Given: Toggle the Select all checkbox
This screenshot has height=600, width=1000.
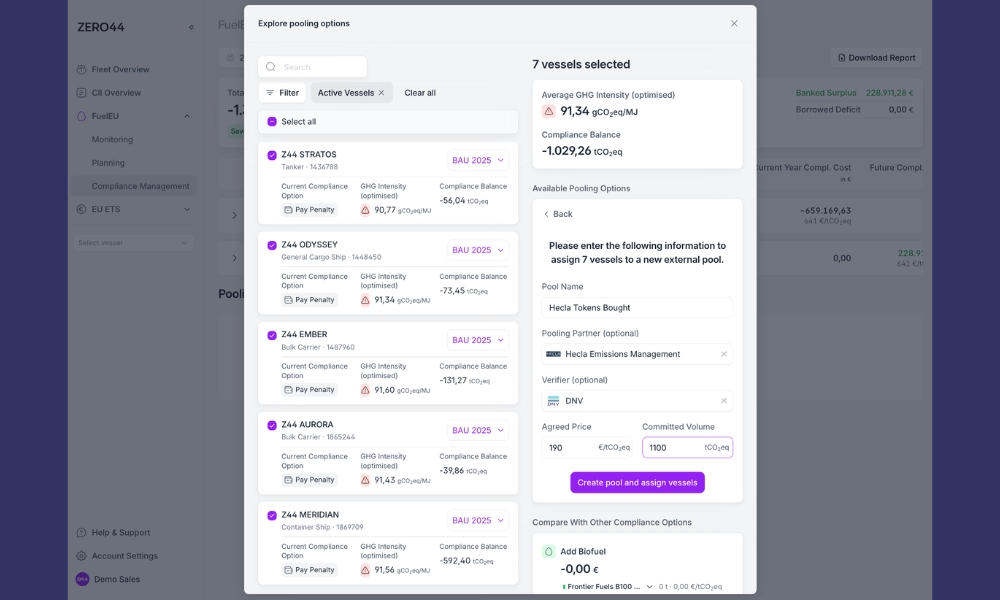Looking at the screenshot, I should [x=272, y=122].
